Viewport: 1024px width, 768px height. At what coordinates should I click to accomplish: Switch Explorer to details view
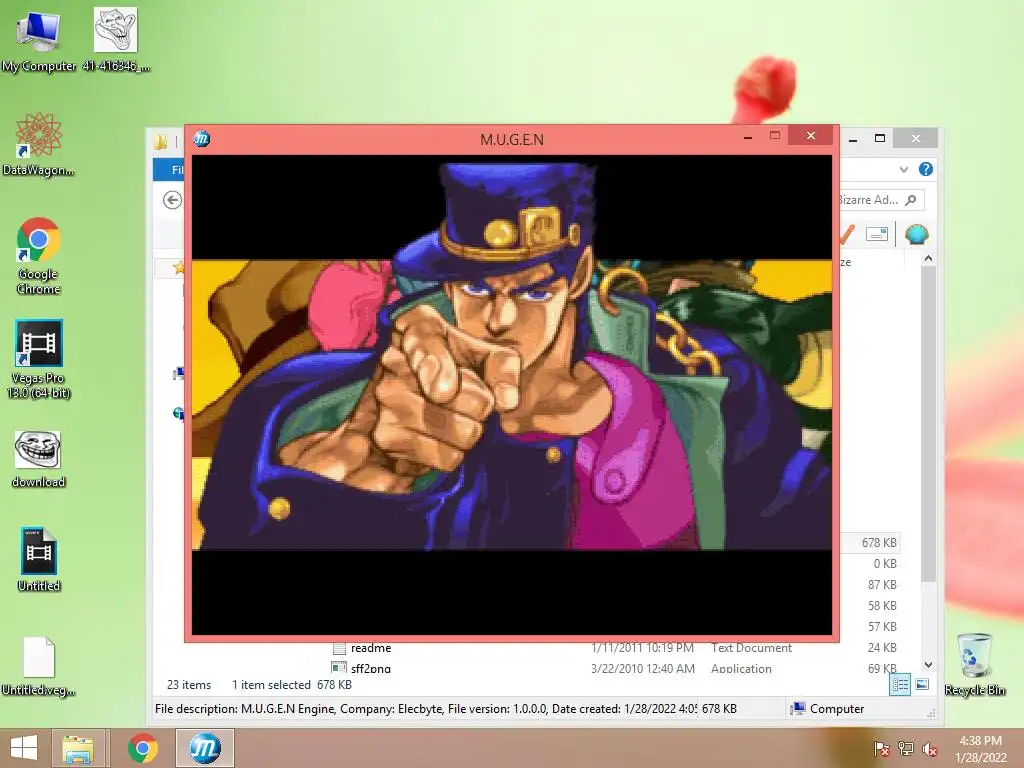[900, 684]
